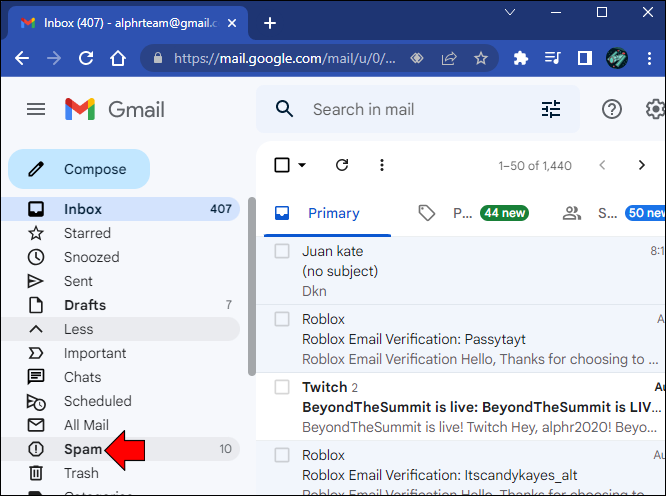The width and height of the screenshot is (666, 496).
Task: Select the Juan kate email checkbox
Action: (x=282, y=251)
